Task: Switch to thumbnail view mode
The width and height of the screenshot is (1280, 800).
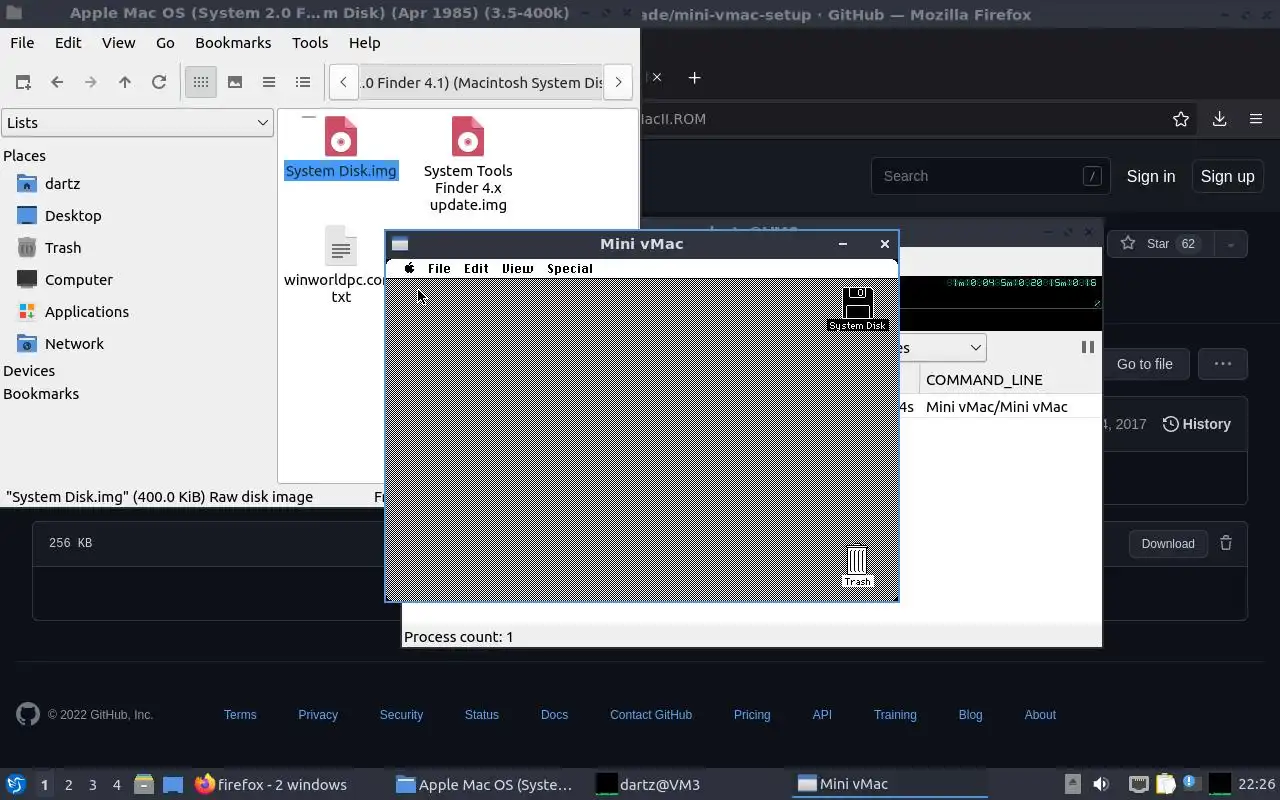Action: pos(235,82)
